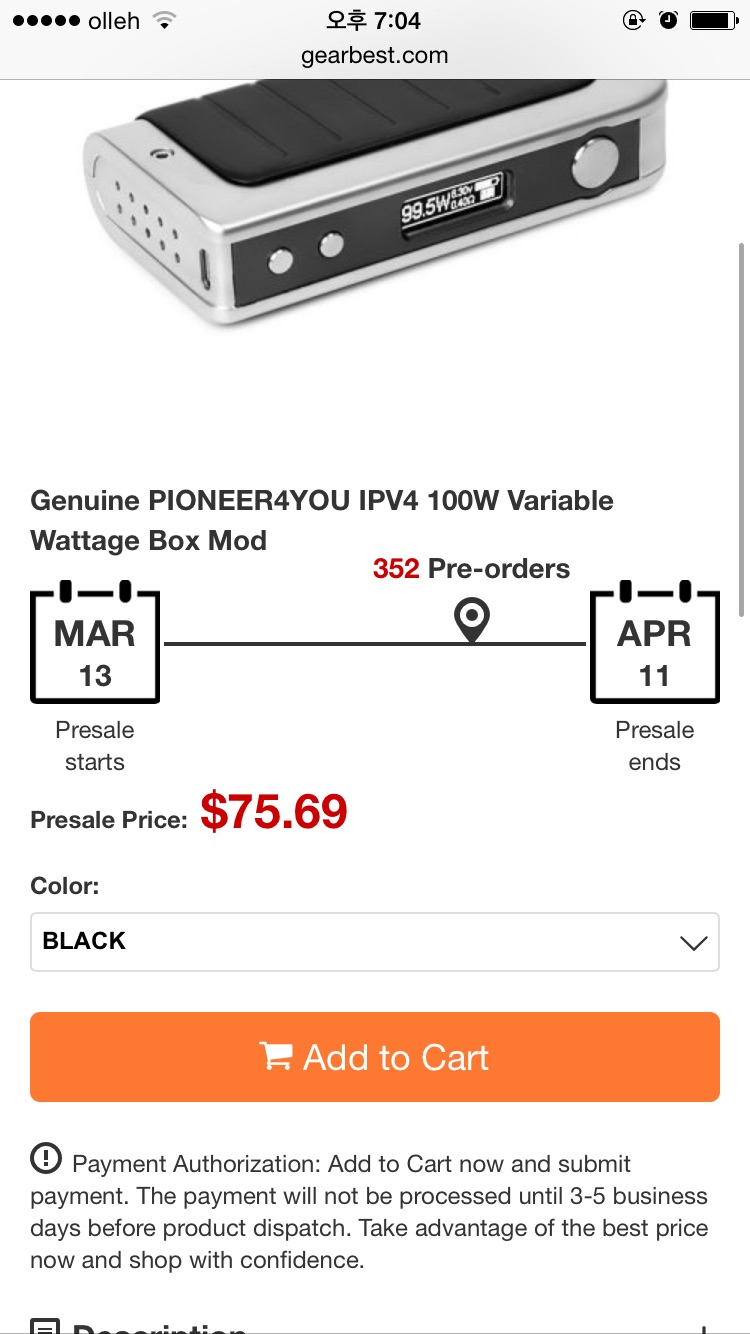This screenshot has width=750, height=1334.
Task: Tap the gearbest.com address bar
Action: click(x=374, y=55)
